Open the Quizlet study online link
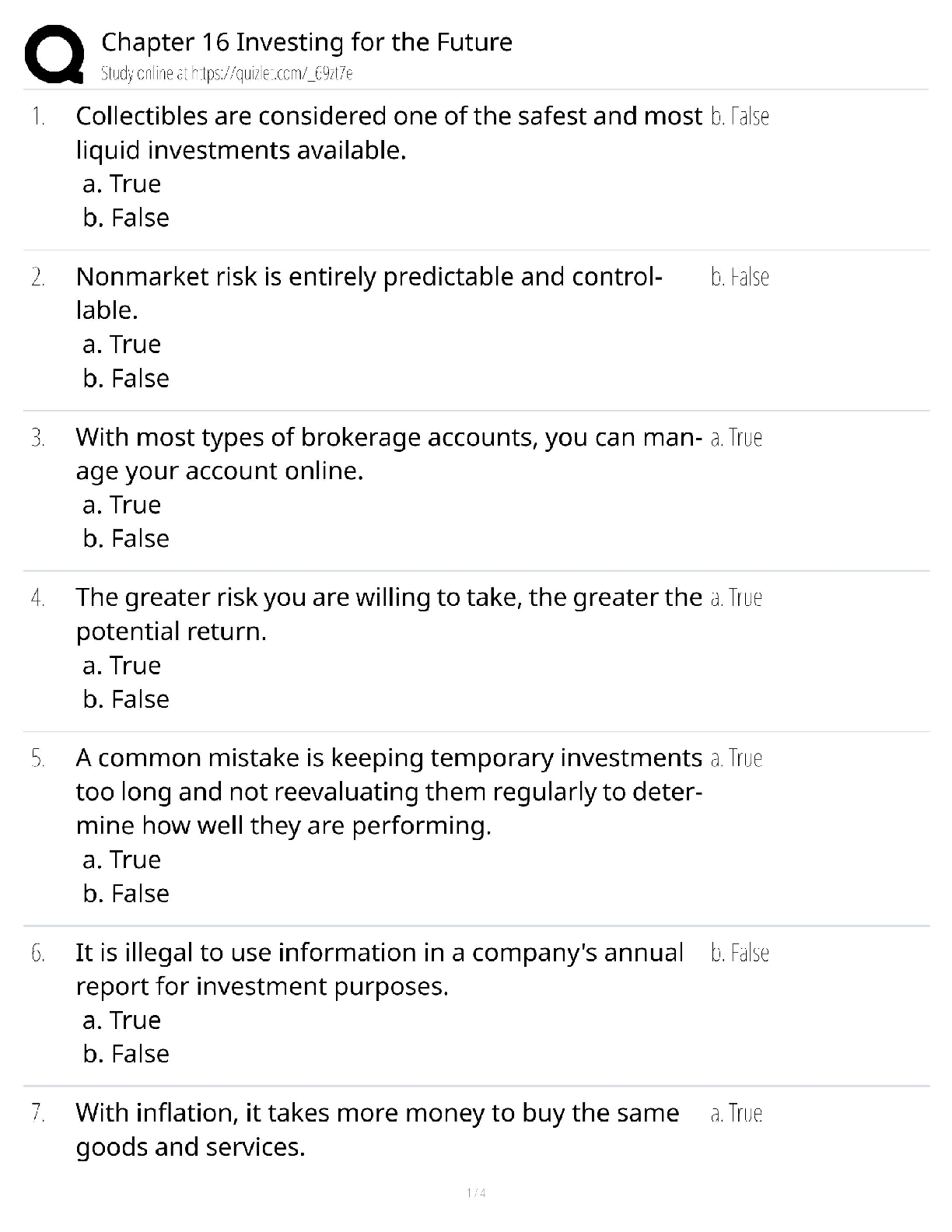 (x=226, y=74)
